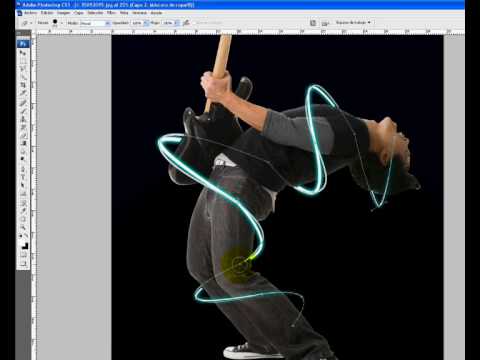Click the Photoshop CS3 title bar
This screenshot has width=480, height=360.
coord(240,5)
